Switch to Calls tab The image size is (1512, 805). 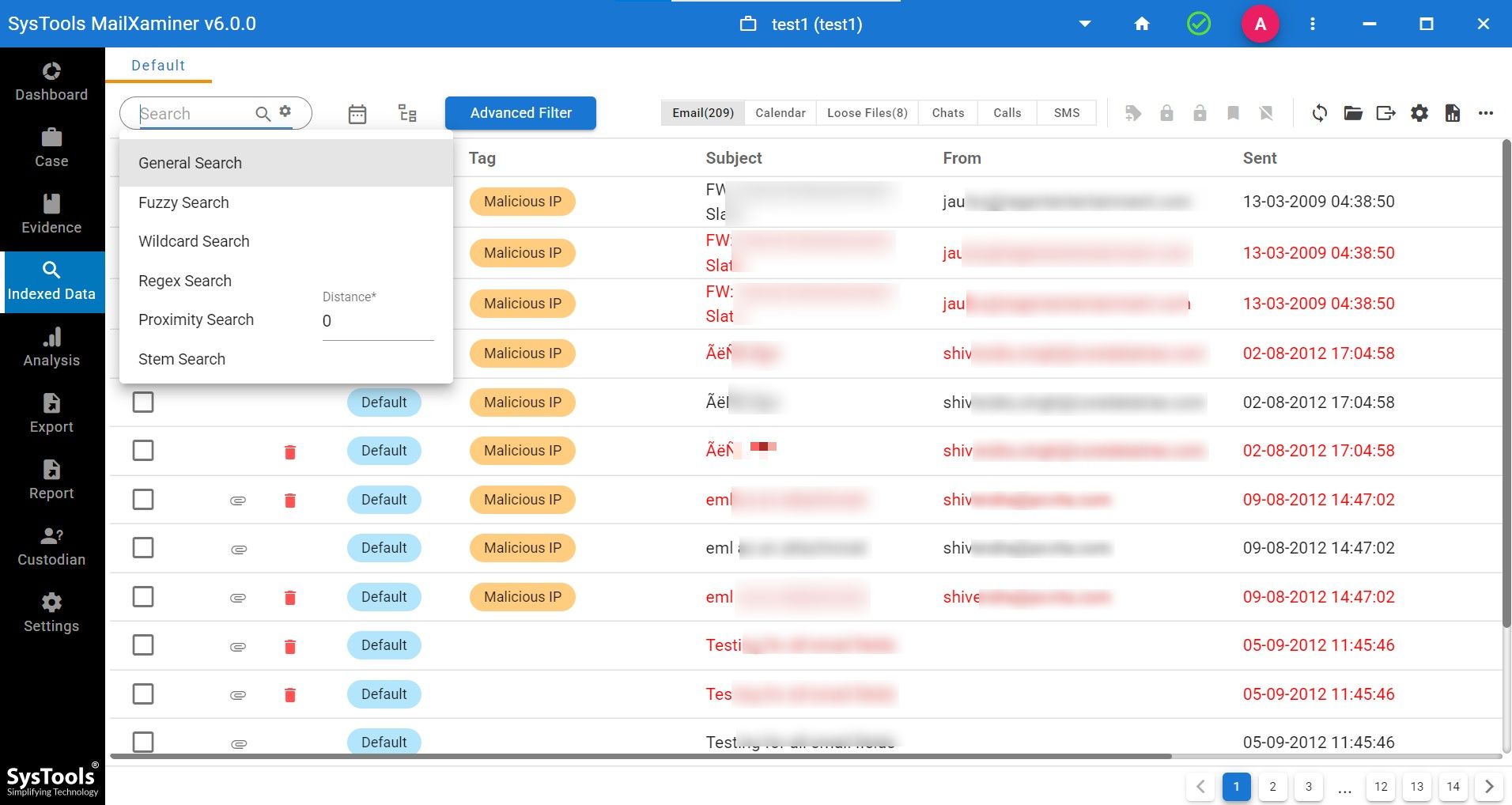point(1007,113)
